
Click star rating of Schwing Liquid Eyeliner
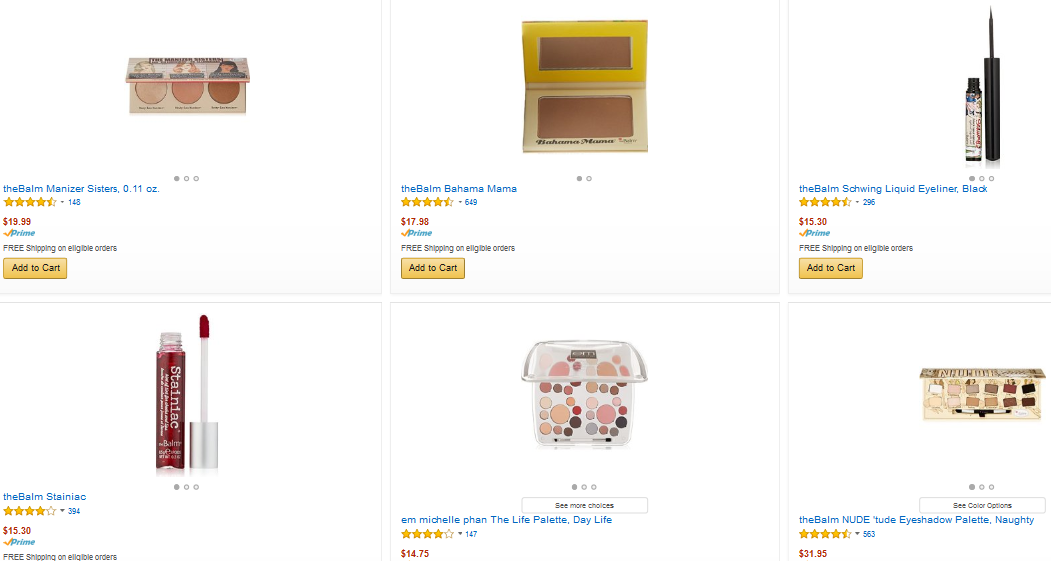click(826, 202)
